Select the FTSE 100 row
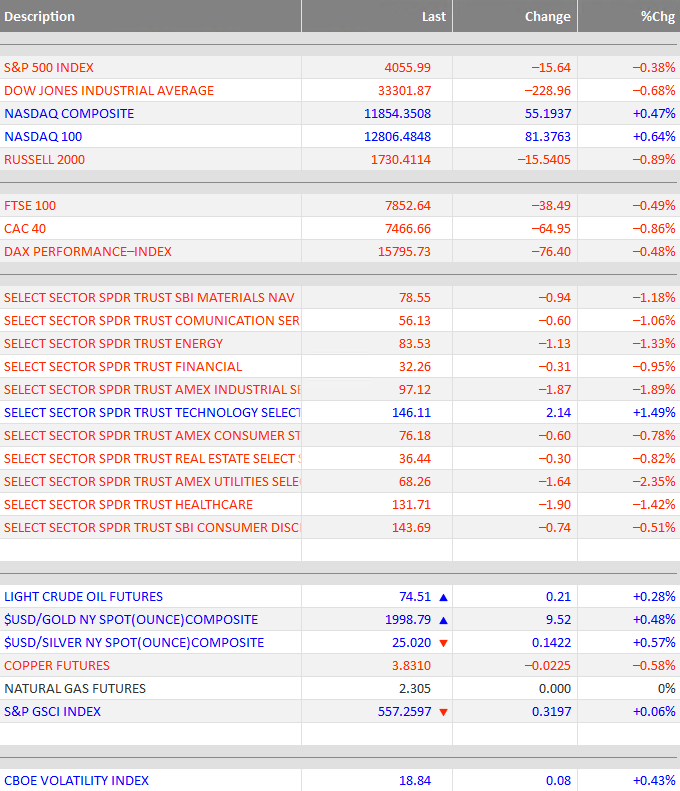 pos(340,206)
